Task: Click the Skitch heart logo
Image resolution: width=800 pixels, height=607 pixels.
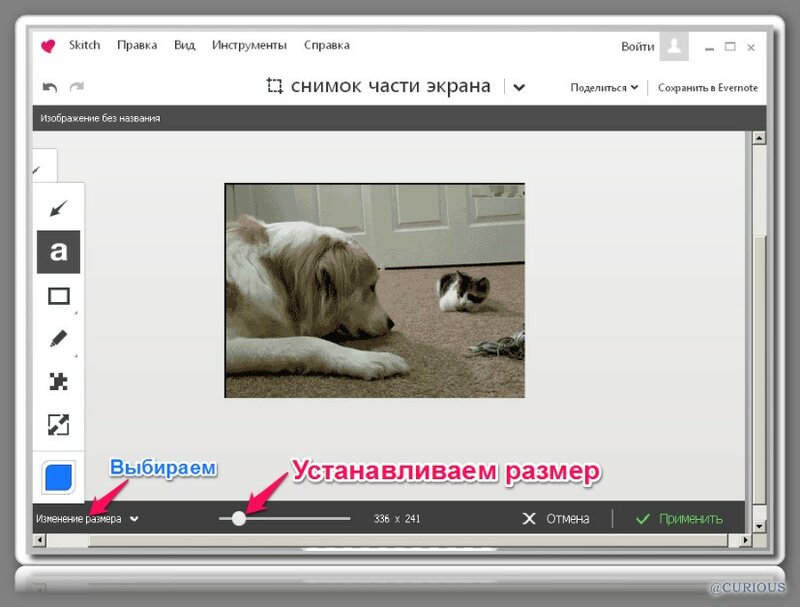Action: [48, 46]
